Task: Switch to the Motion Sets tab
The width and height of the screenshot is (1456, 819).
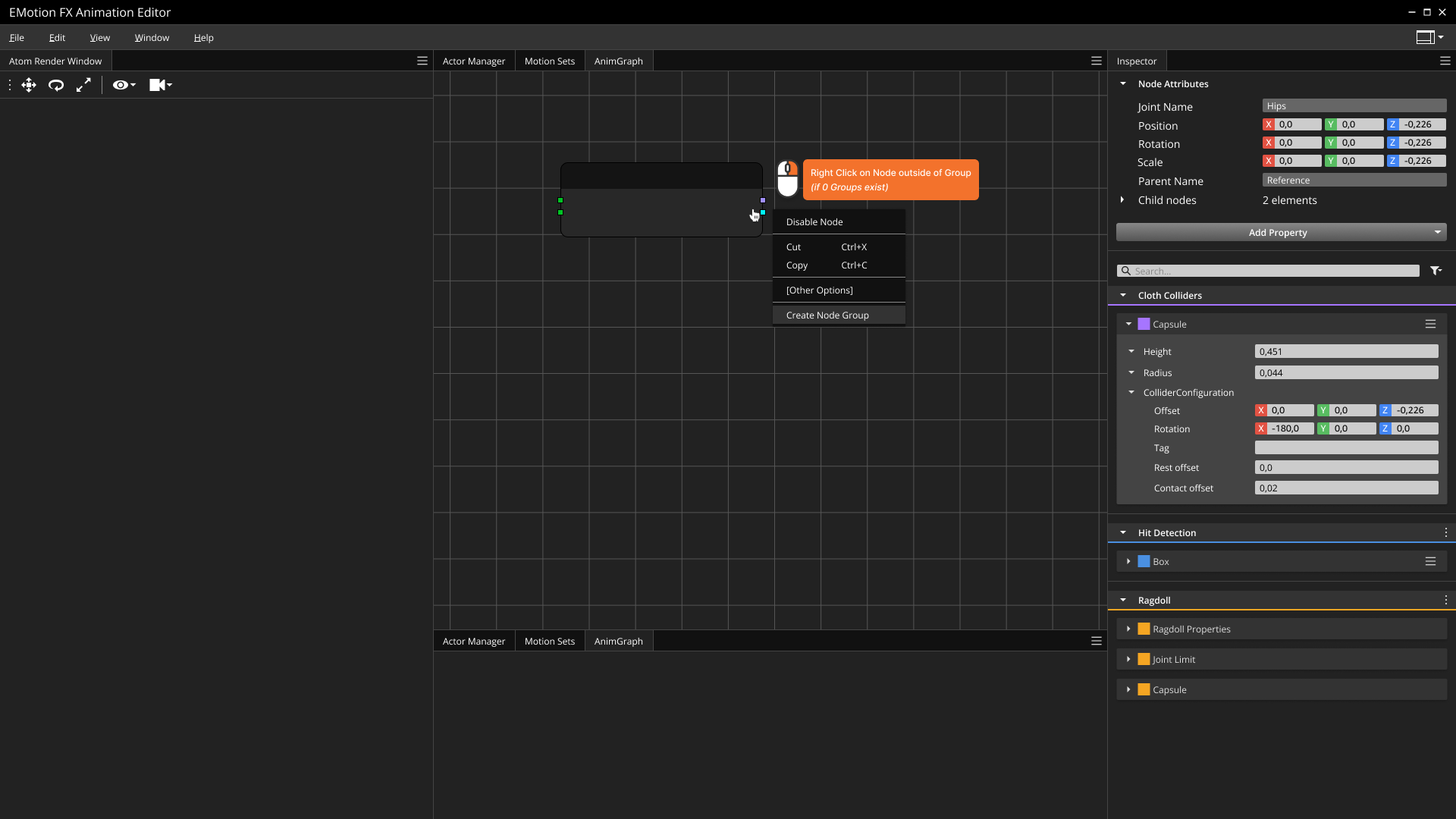Action: point(549,61)
